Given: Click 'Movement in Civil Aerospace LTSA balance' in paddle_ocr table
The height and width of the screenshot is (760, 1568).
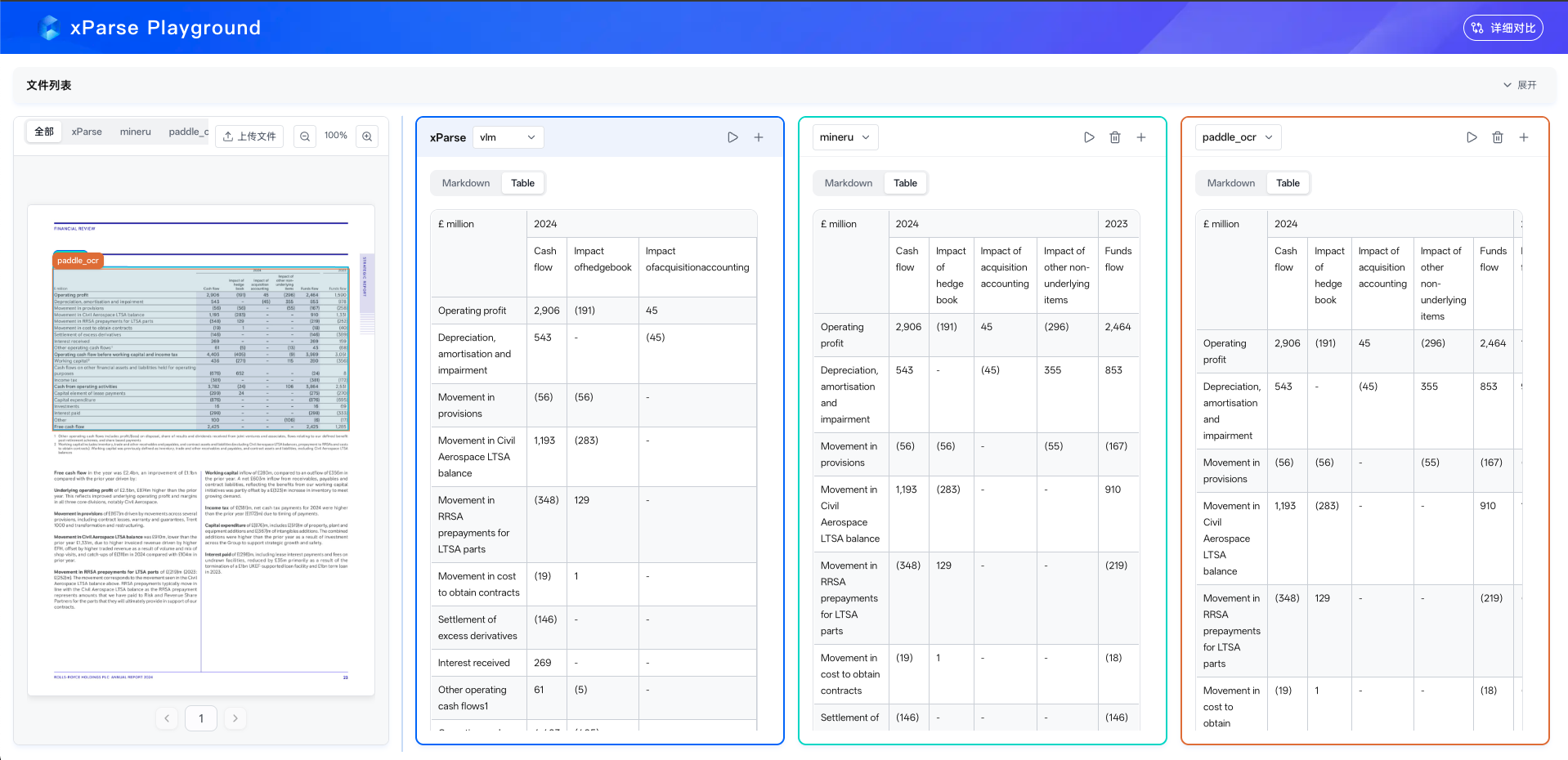Looking at the screenshot, I should 1231,539.
